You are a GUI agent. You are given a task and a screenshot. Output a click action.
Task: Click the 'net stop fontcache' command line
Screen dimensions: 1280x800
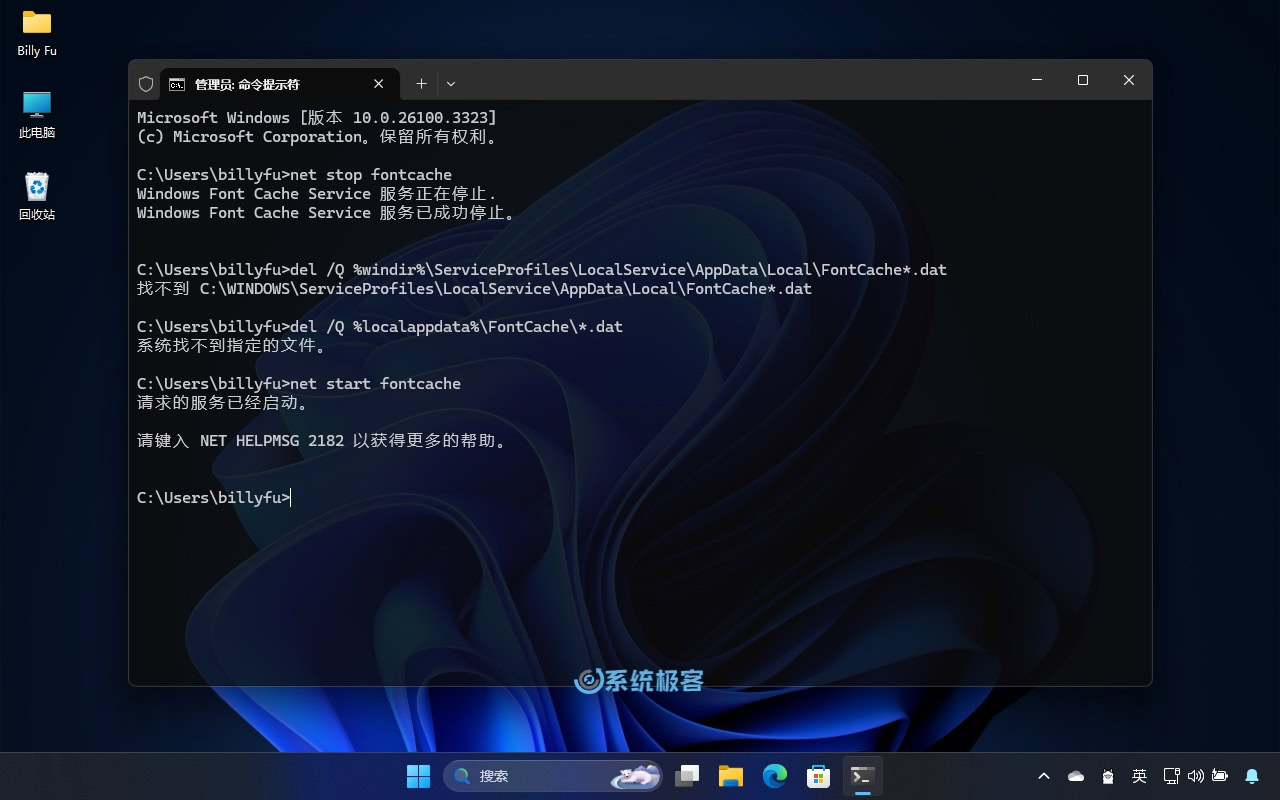[294, 174]
